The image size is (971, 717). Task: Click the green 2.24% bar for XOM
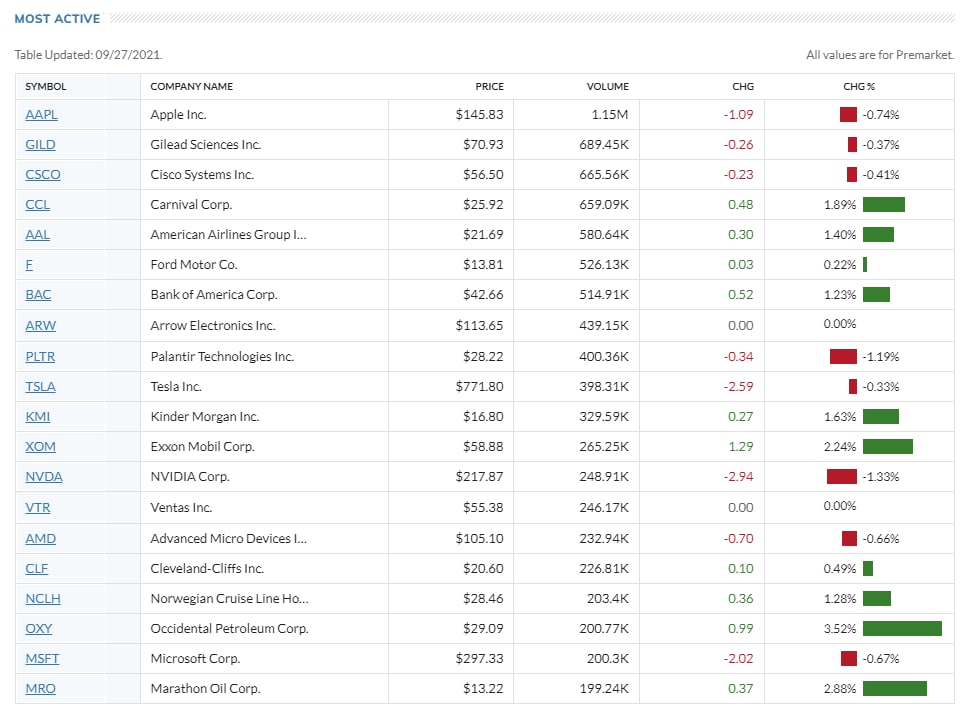[887, 446]
